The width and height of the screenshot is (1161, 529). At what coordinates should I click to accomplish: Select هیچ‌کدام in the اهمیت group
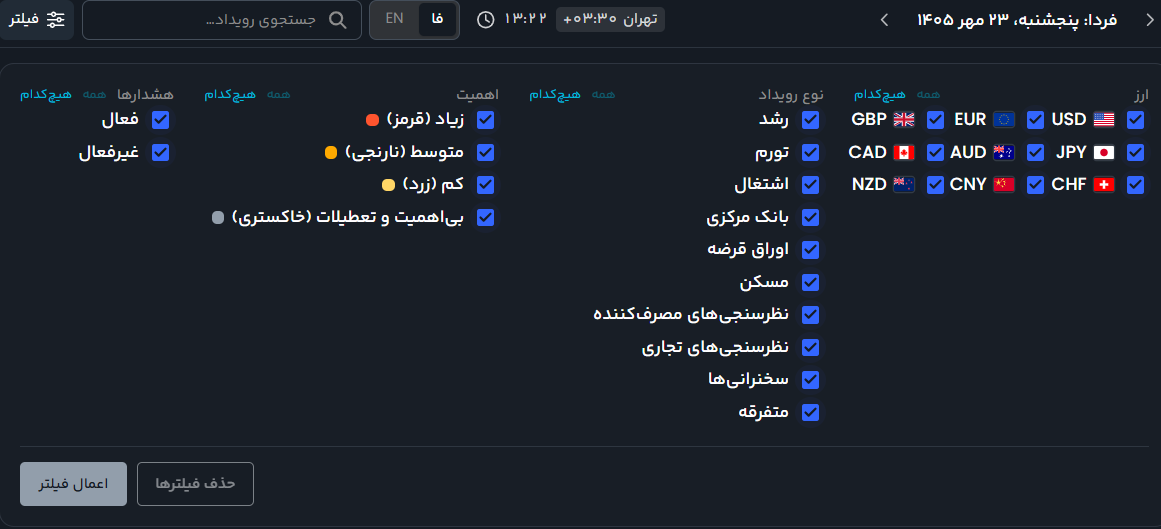click(230, 95)
